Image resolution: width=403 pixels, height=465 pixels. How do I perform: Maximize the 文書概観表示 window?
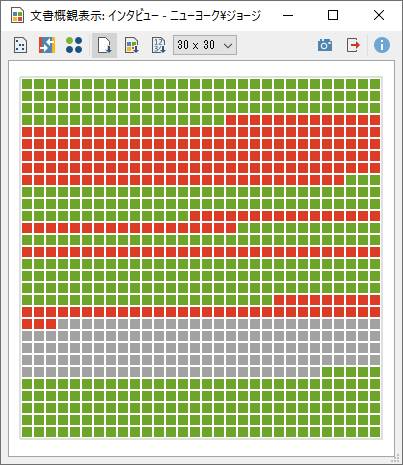click(x=333, y=15)
